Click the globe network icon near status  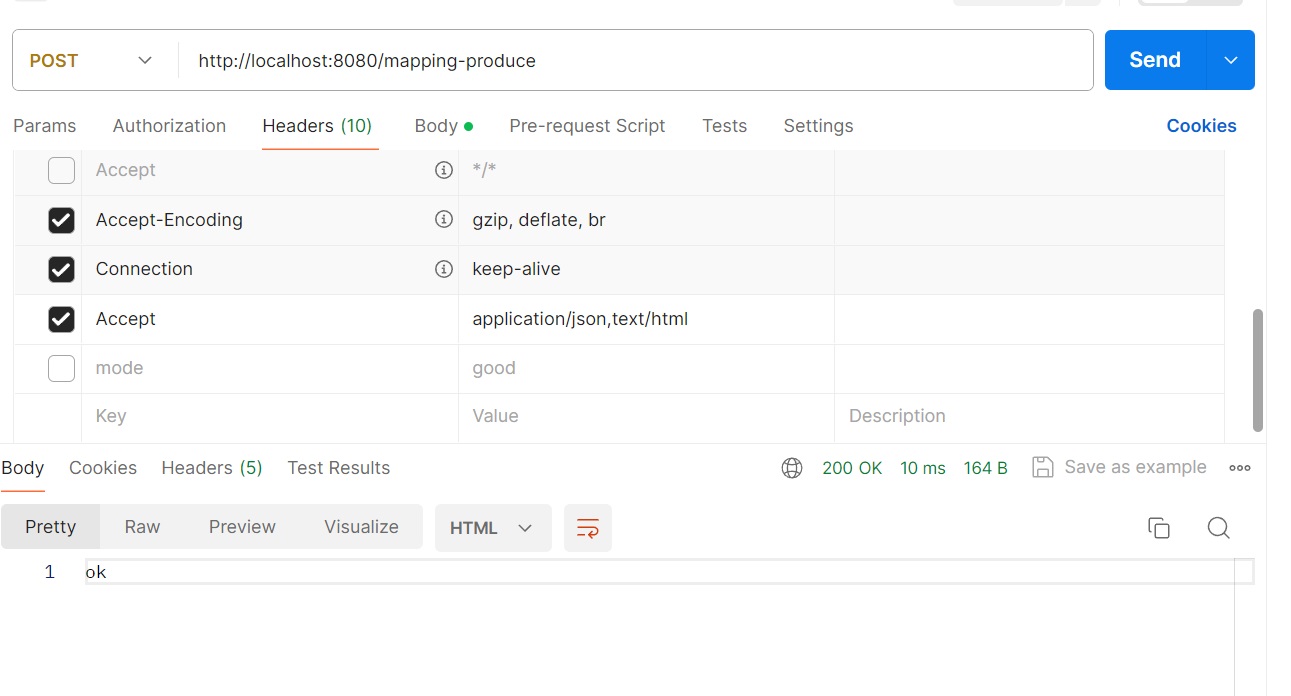(792, 468)
